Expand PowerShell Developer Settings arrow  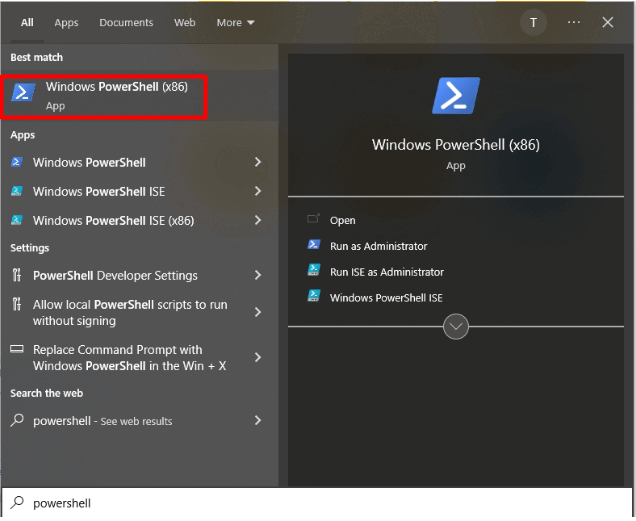(258, 275)
